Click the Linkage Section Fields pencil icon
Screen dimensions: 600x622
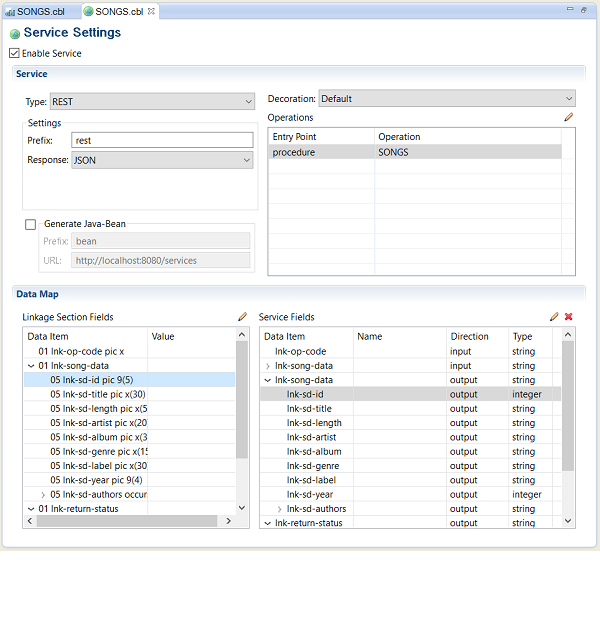tap(242, 317)
